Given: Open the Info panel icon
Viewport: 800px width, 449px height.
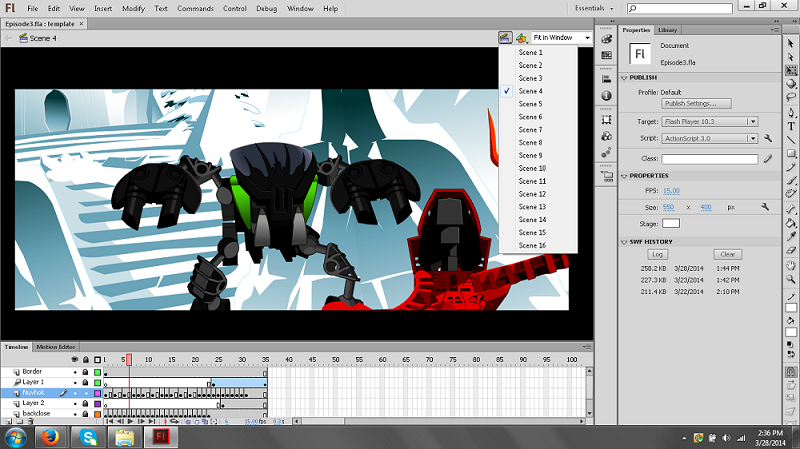Looking at the screenshot, I should tap(606, 95).
